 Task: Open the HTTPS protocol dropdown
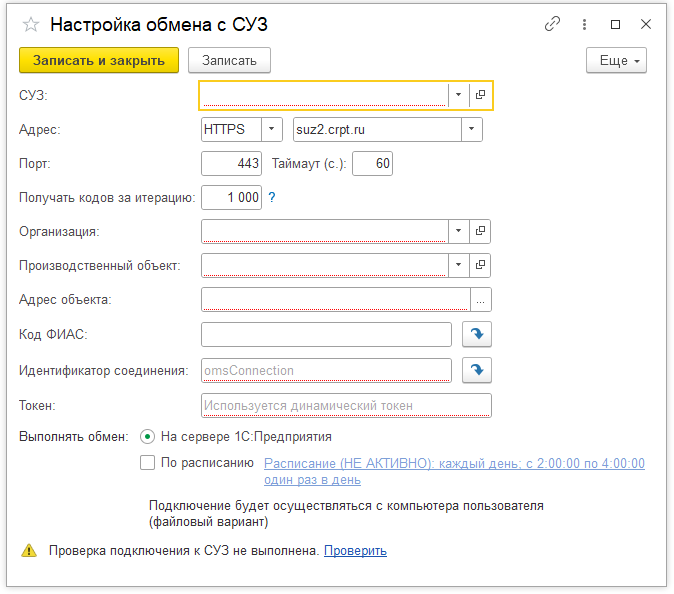[x=272, y=129]
